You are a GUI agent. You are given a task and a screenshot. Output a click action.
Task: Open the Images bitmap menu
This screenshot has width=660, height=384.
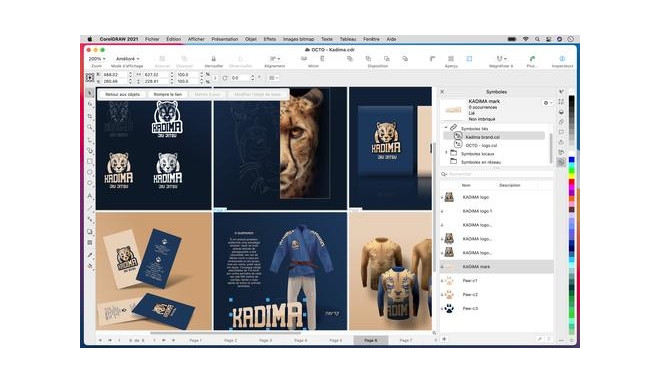pyautogui.click(x=298, y=39)
